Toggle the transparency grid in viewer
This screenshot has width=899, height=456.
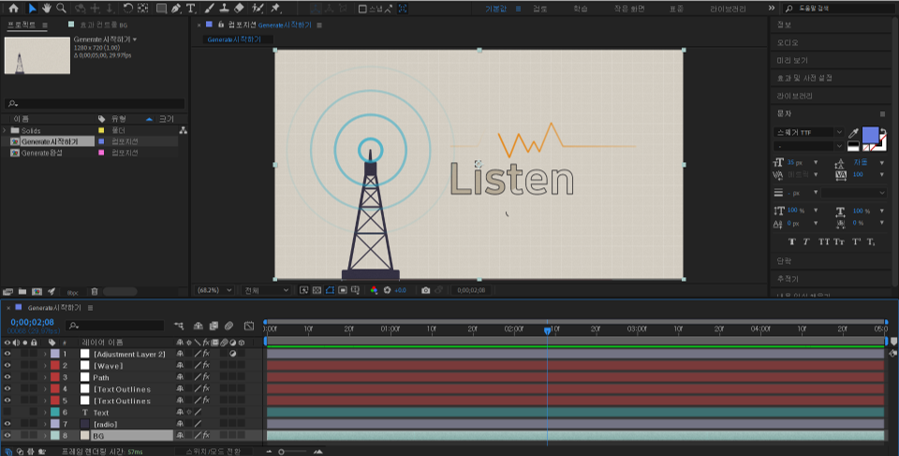[x=317, y=290]
